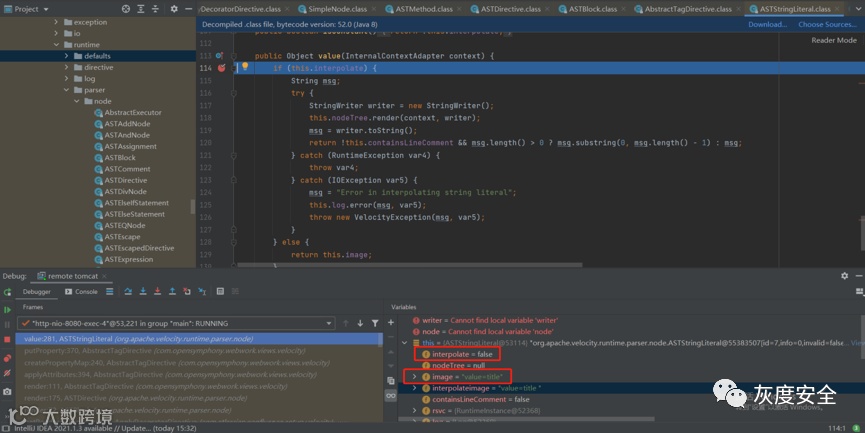The height and width of the screenshot is (433, 865).
Task: Click the Resume Program icon
Action: click(x=8, y=309)
